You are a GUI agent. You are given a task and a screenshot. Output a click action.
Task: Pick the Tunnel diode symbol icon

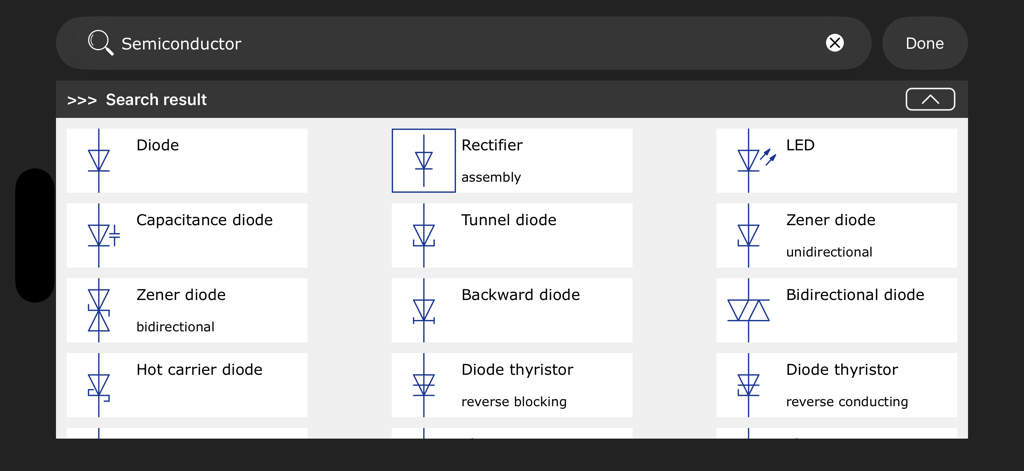[x=424, y=235]
